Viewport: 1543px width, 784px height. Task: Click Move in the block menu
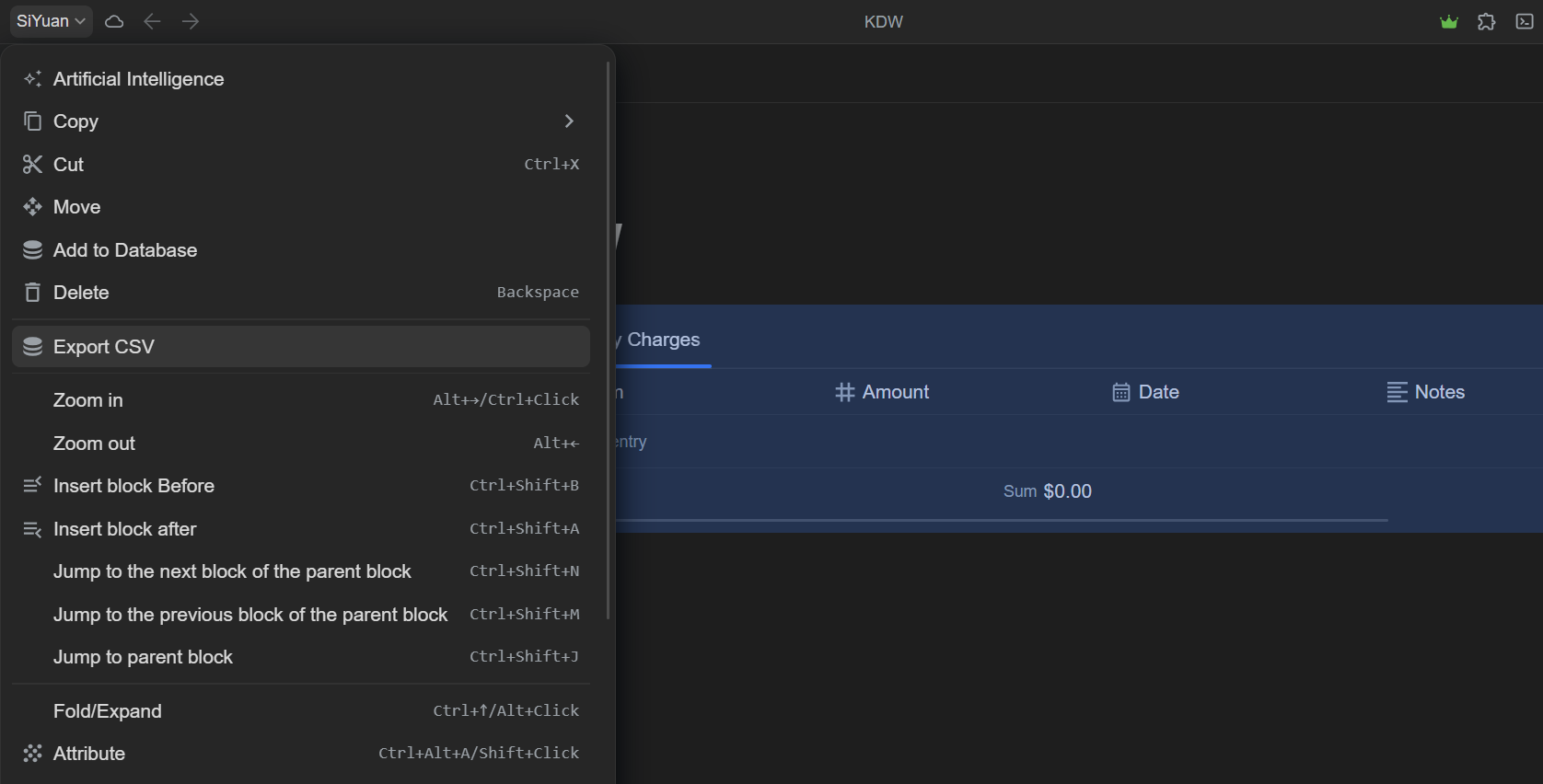click(x=76, y=207)
